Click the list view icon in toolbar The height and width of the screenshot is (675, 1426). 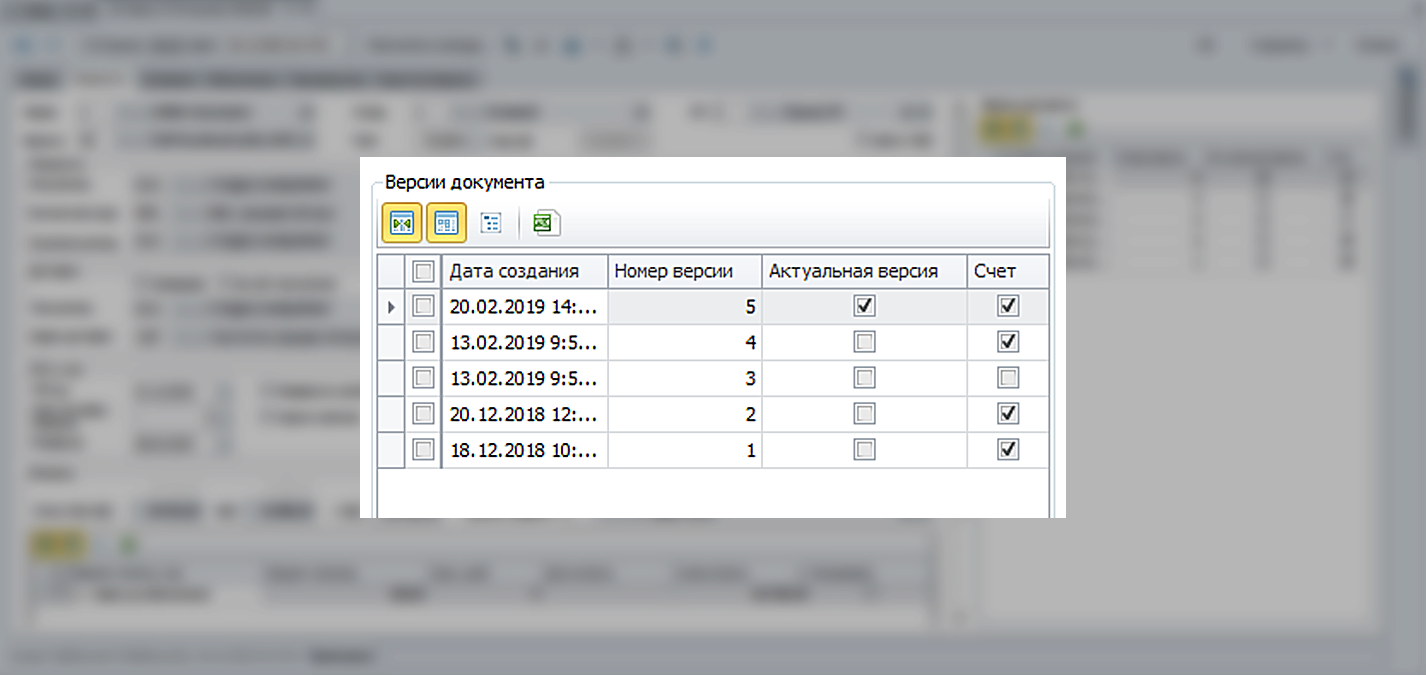pyautogui.click(x=491, y=223)
